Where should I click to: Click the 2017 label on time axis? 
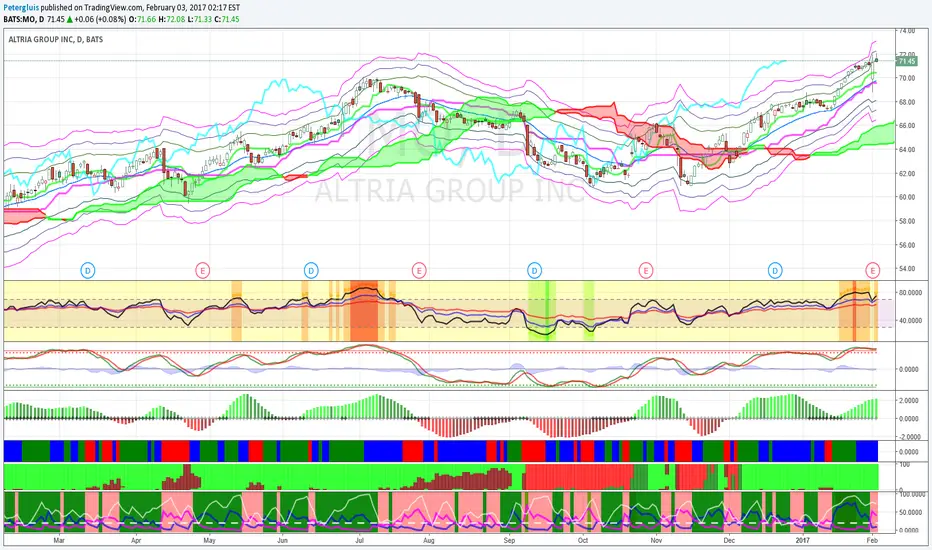[802, 540]
